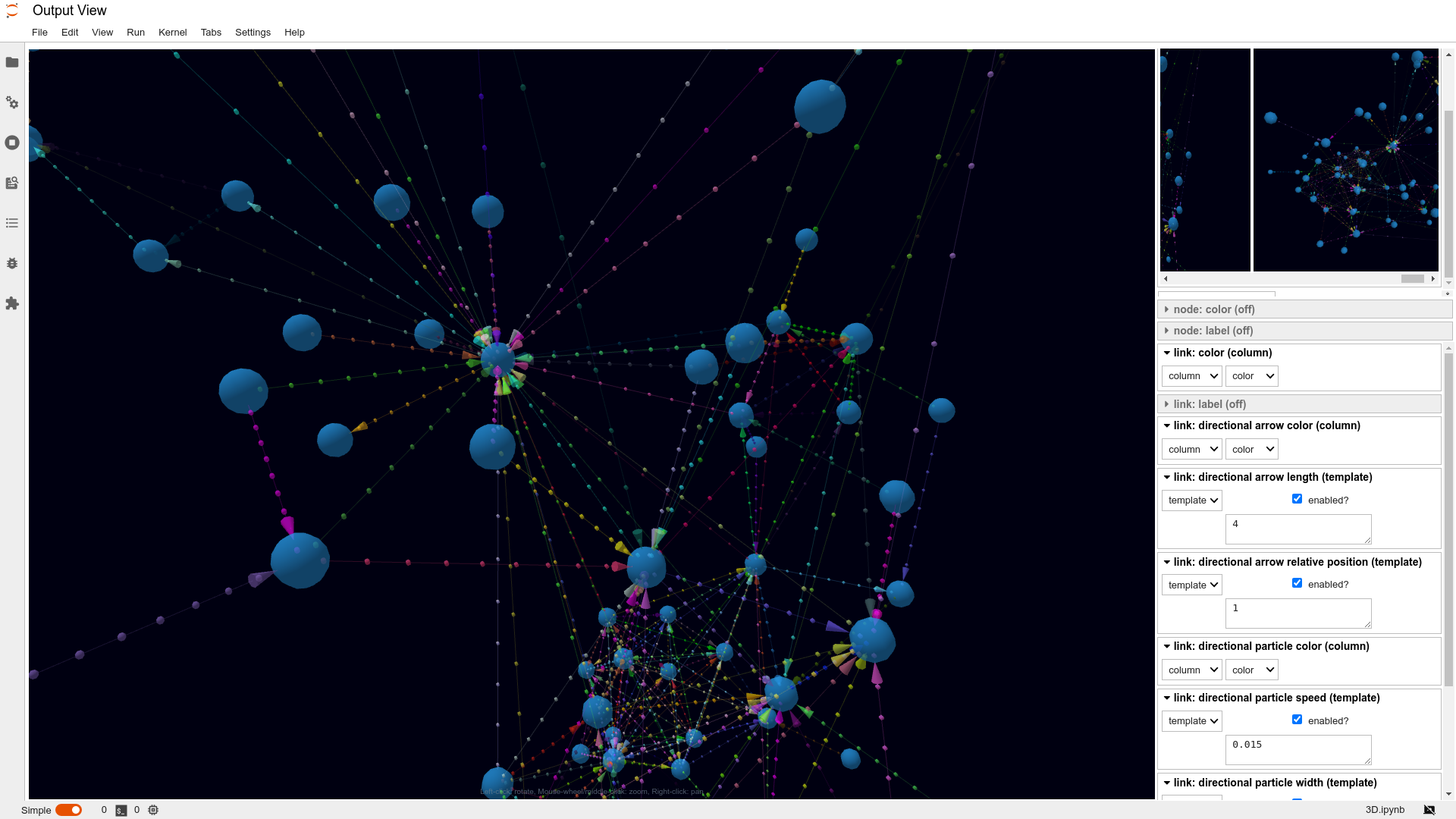
Task: Click the folder/file browser icon
Action: 12,62
